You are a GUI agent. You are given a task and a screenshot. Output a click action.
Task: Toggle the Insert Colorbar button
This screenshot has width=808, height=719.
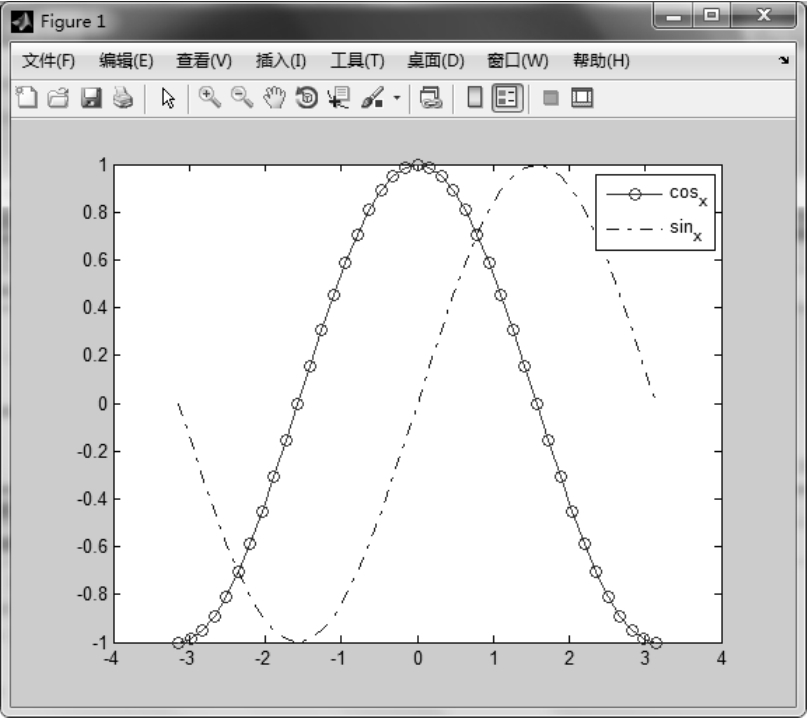tap(475, 98)
